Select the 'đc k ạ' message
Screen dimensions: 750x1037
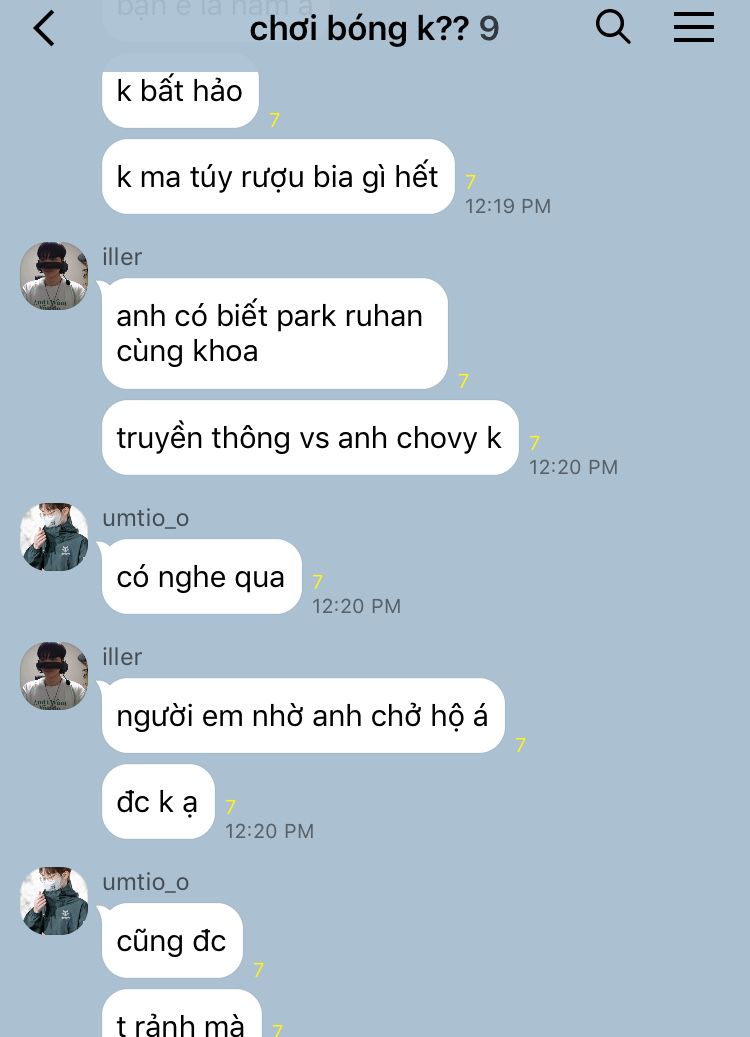[158, 802]
